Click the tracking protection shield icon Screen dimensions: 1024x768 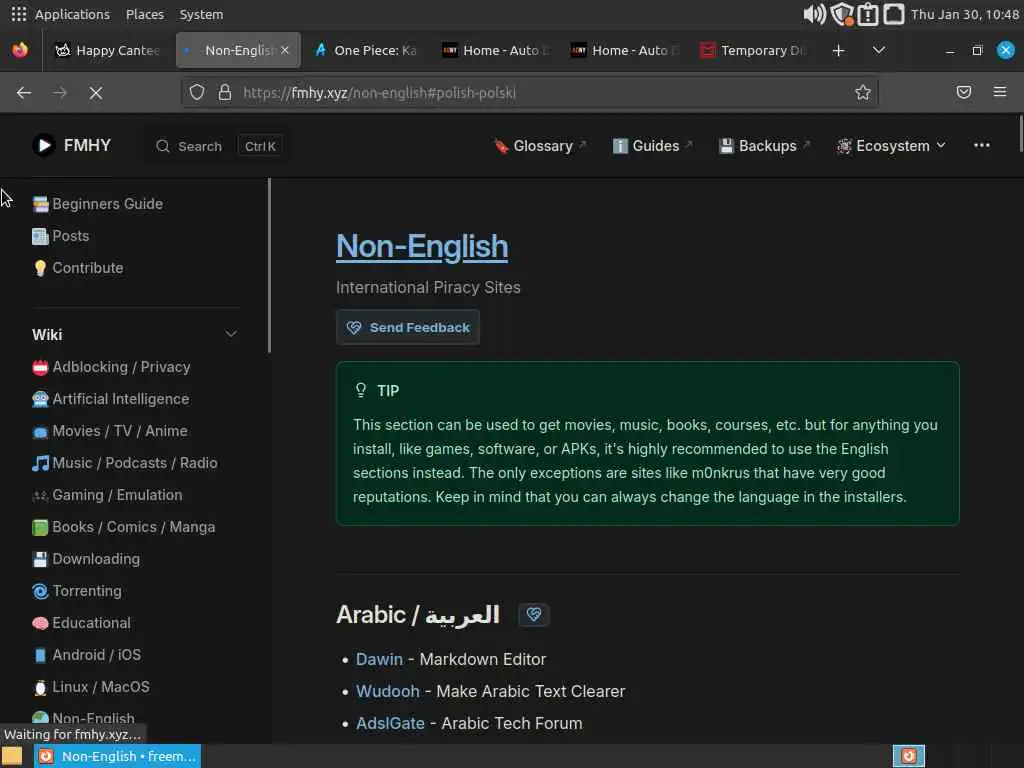point(197,93)
